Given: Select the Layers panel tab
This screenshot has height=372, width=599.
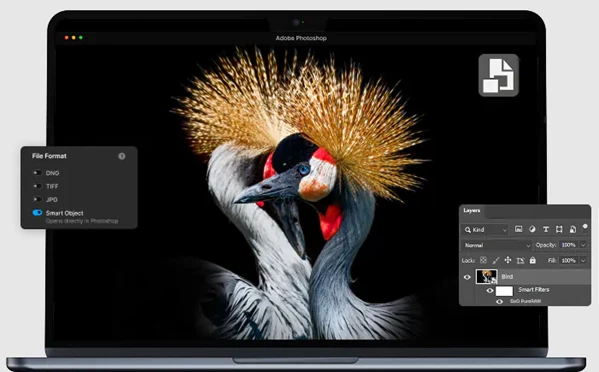Looking at the screenshot, I should pyautogui.click(x=472, y=210).
